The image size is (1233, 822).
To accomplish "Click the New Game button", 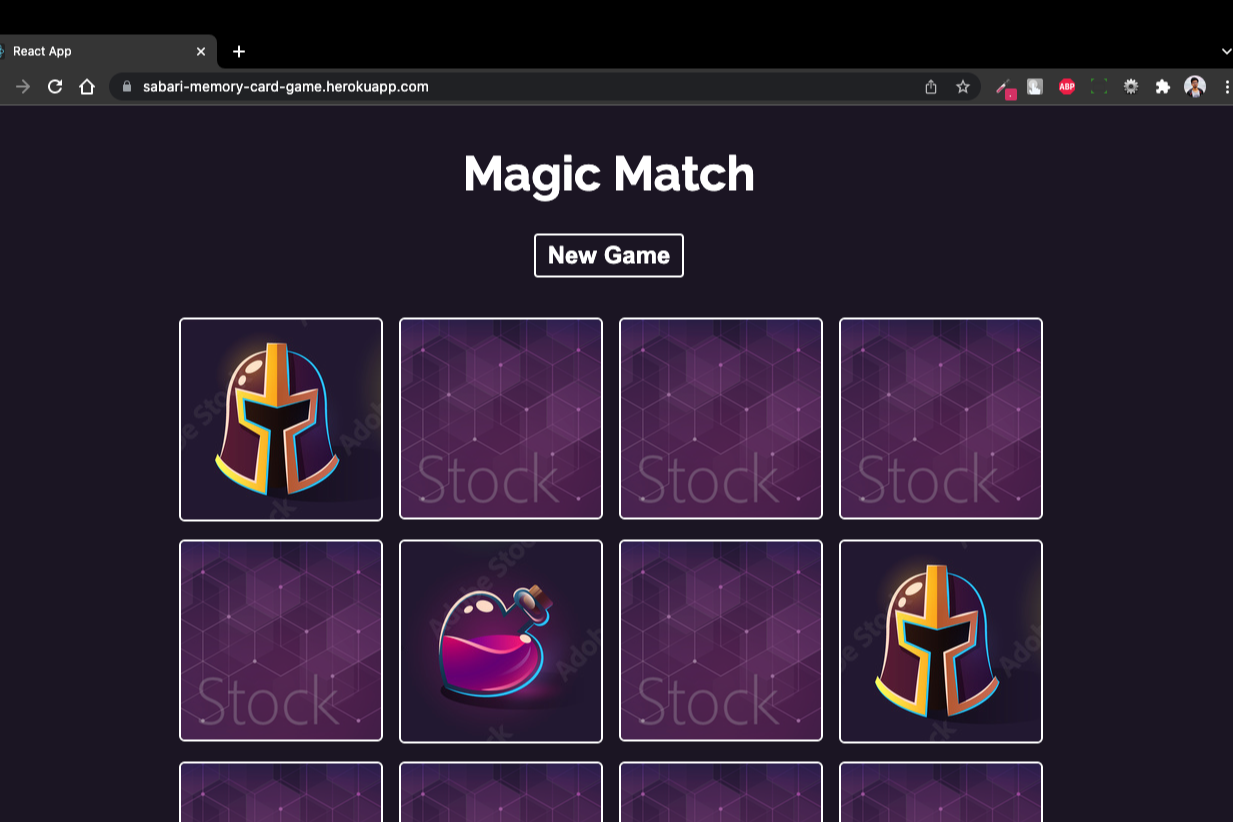I will 608,255.
